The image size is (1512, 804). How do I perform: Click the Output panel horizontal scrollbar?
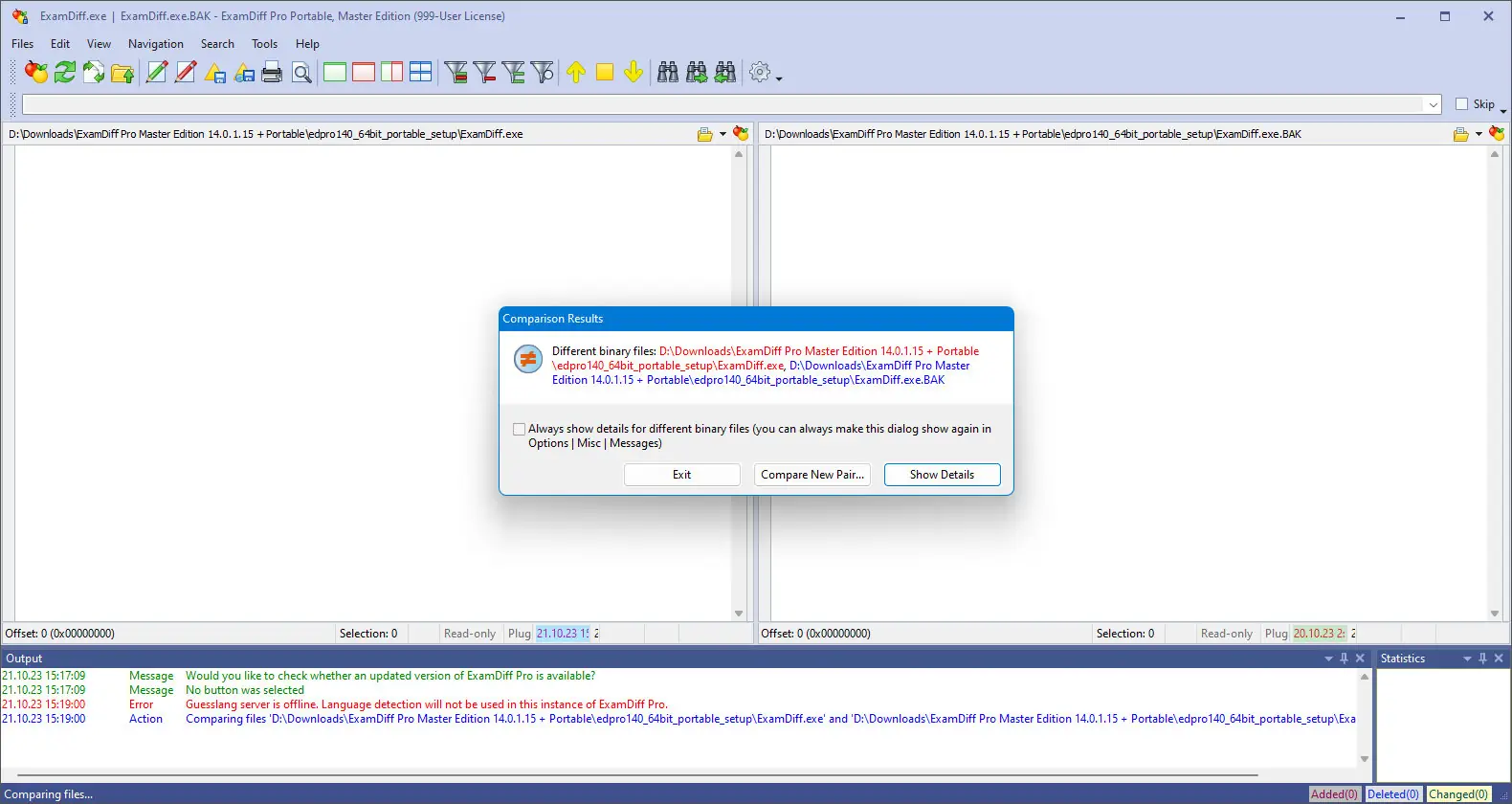point(637,774)
